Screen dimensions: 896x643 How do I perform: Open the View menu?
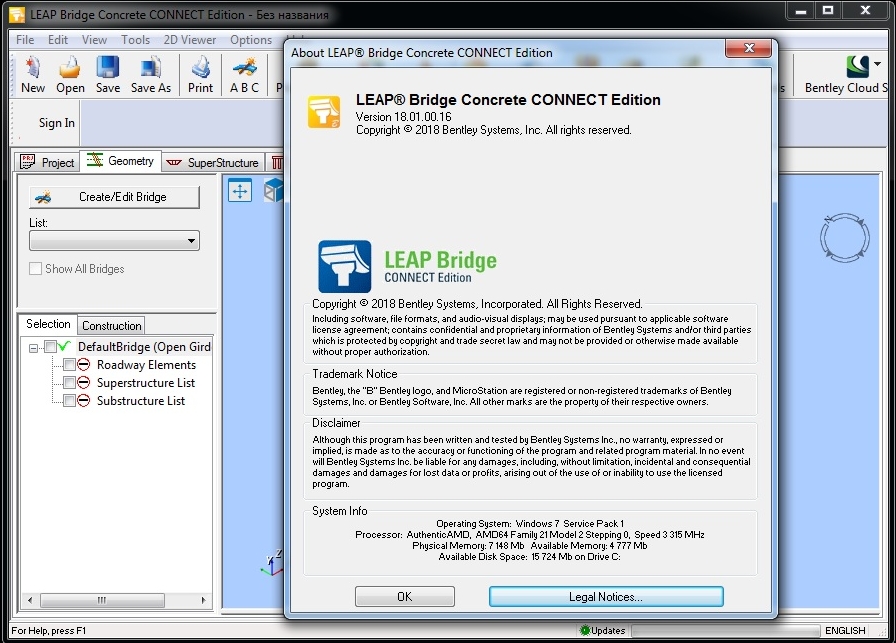point(94,39)
